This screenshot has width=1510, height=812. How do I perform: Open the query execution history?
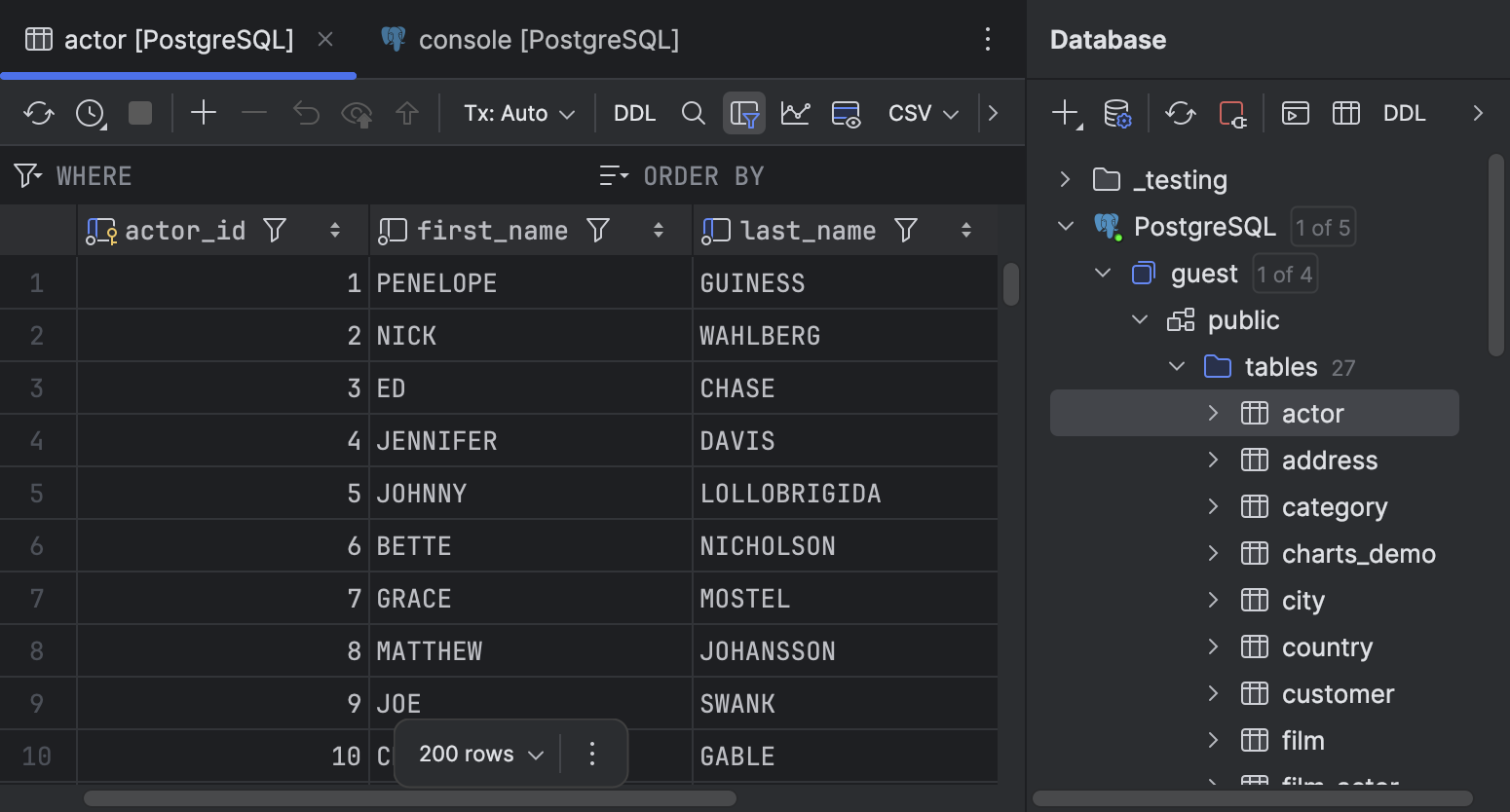click(x=90, y=112)
